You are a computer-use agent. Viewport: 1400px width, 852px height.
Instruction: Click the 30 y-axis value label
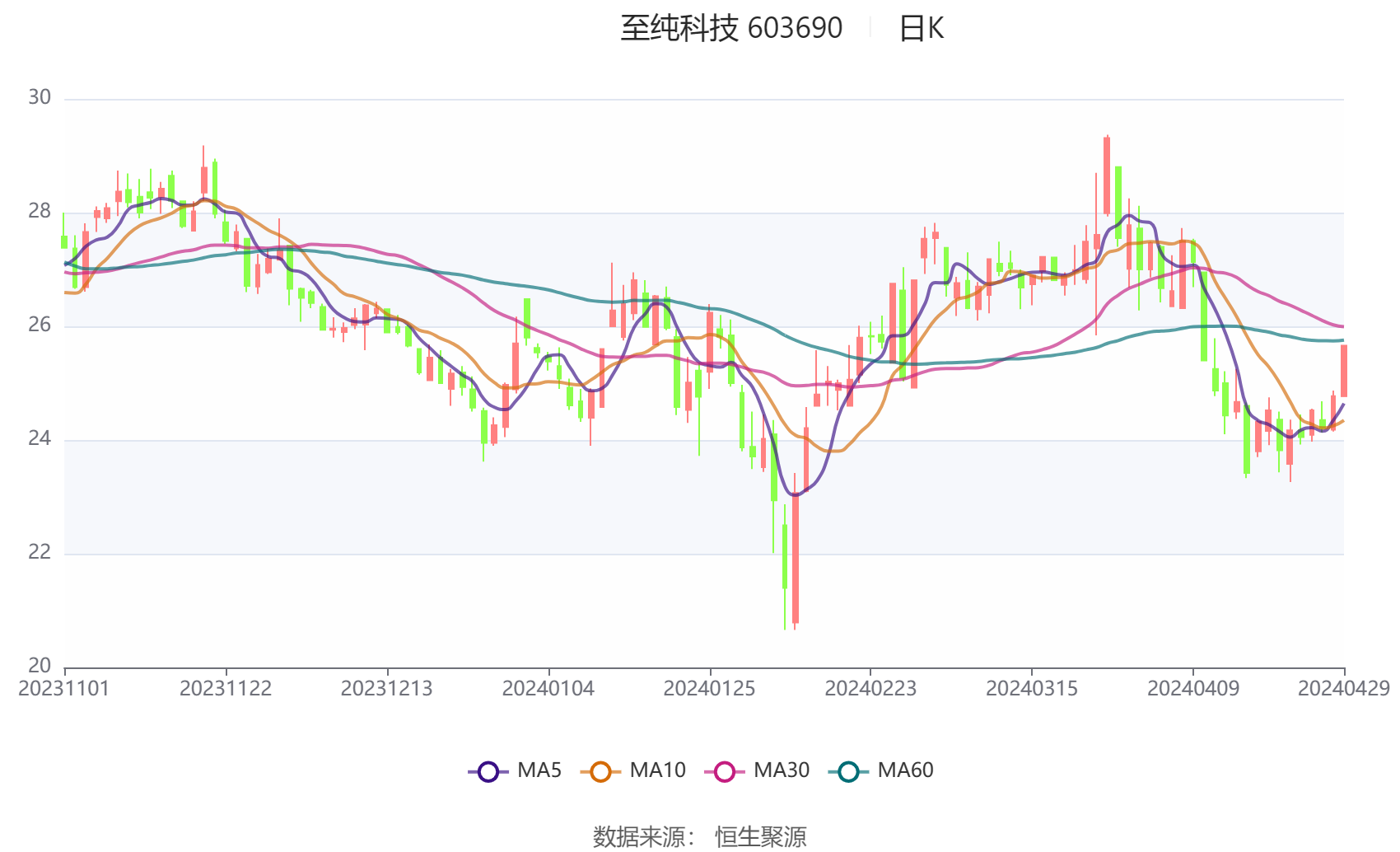pyautogui.click(x=40, y=97)
